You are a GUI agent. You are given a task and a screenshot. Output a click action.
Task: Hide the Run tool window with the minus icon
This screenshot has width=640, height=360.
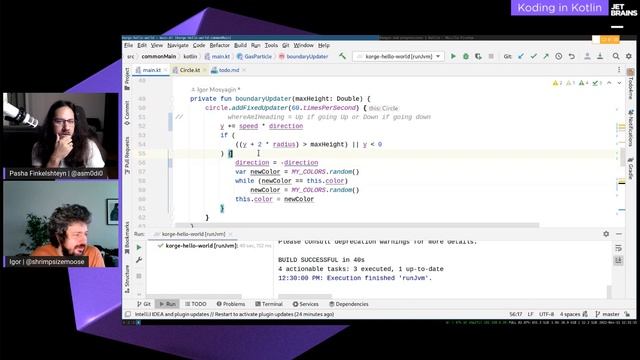pos(619,234)
